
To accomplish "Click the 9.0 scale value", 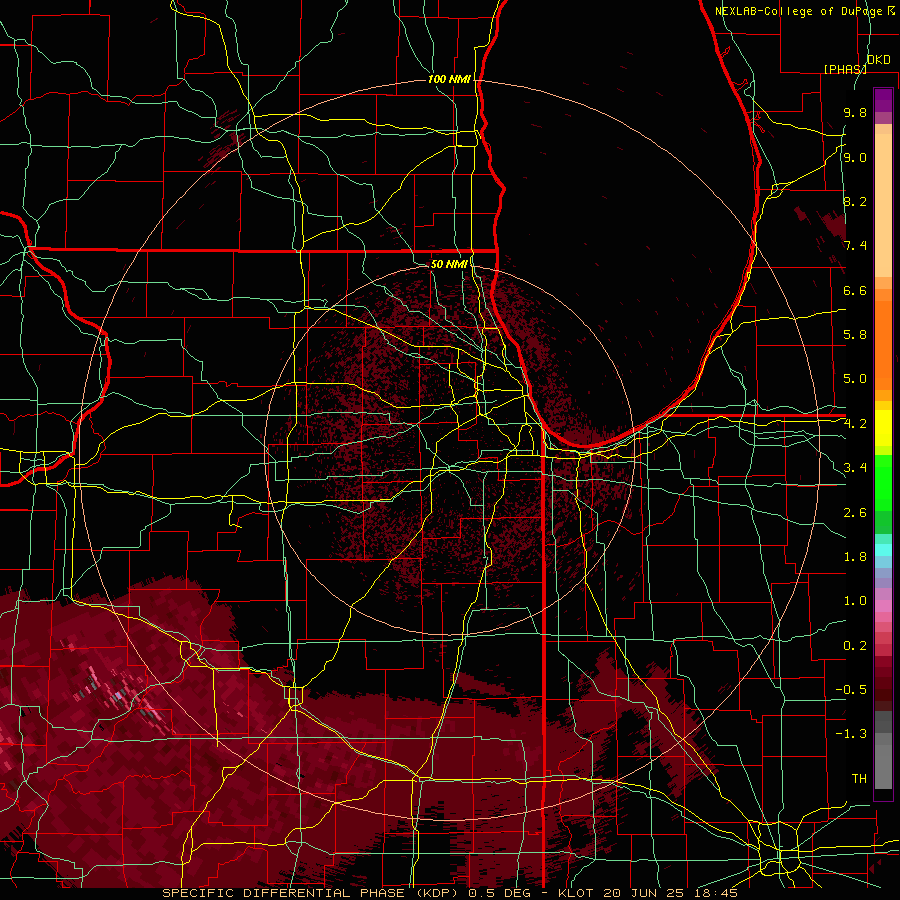I will (x=855, y=157).
